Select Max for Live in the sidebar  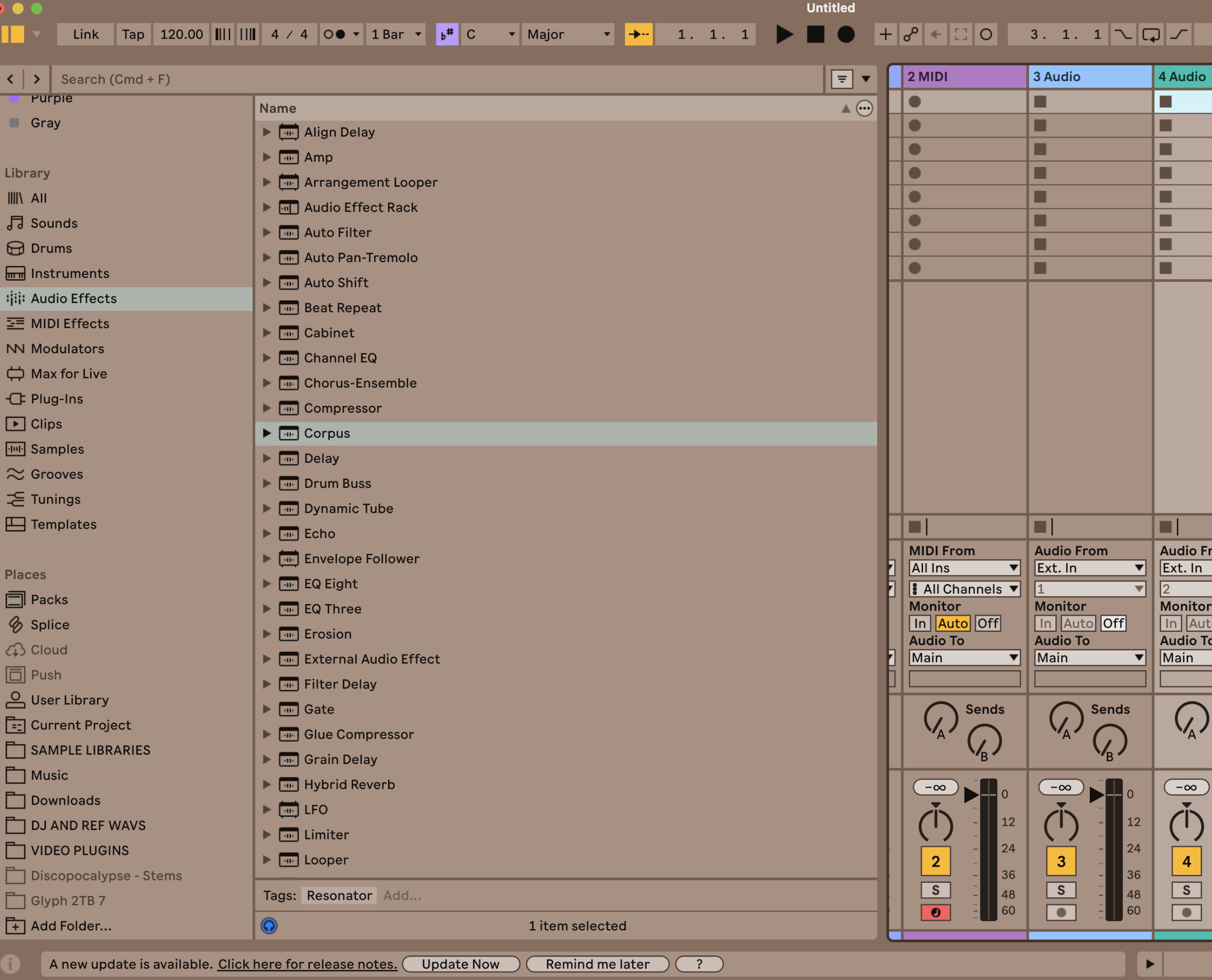(69, 374)
